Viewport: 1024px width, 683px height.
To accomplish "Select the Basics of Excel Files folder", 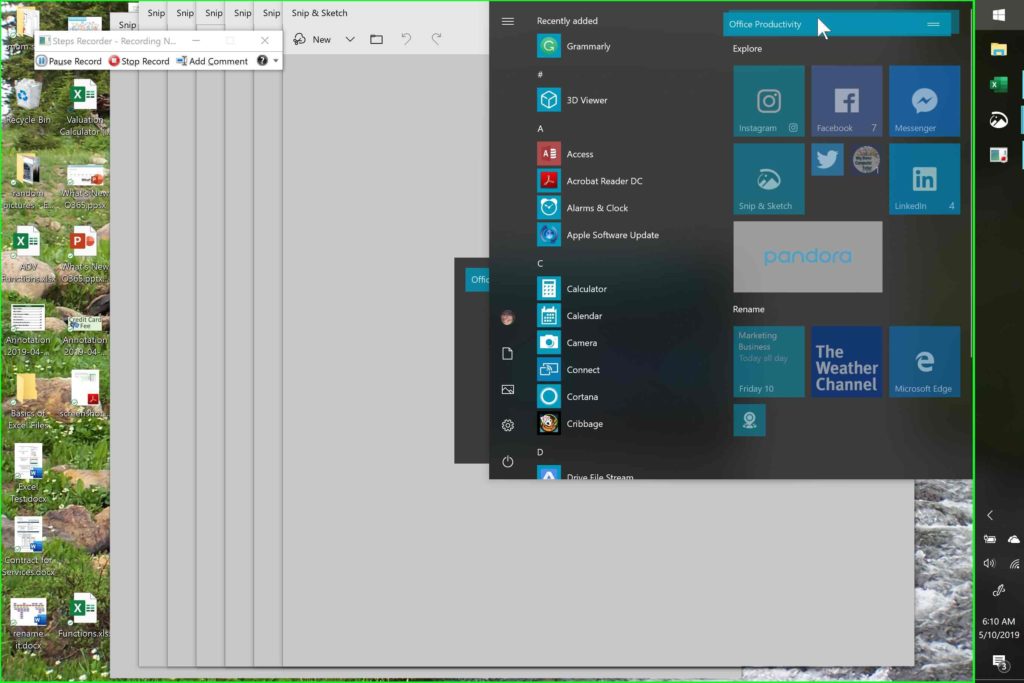I will click(x=28, y=401).
